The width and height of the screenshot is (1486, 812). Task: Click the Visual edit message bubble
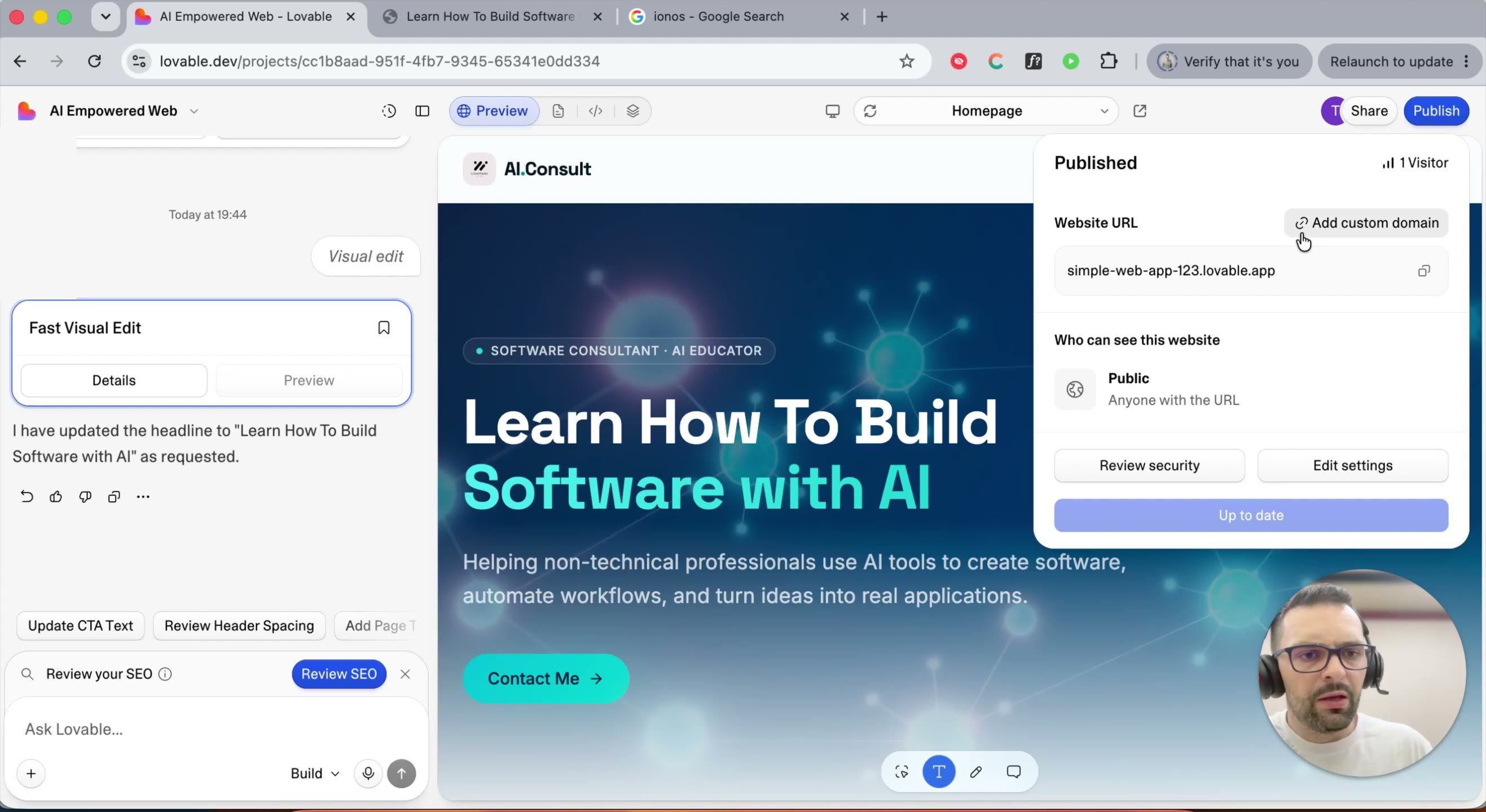click(366, 256)
